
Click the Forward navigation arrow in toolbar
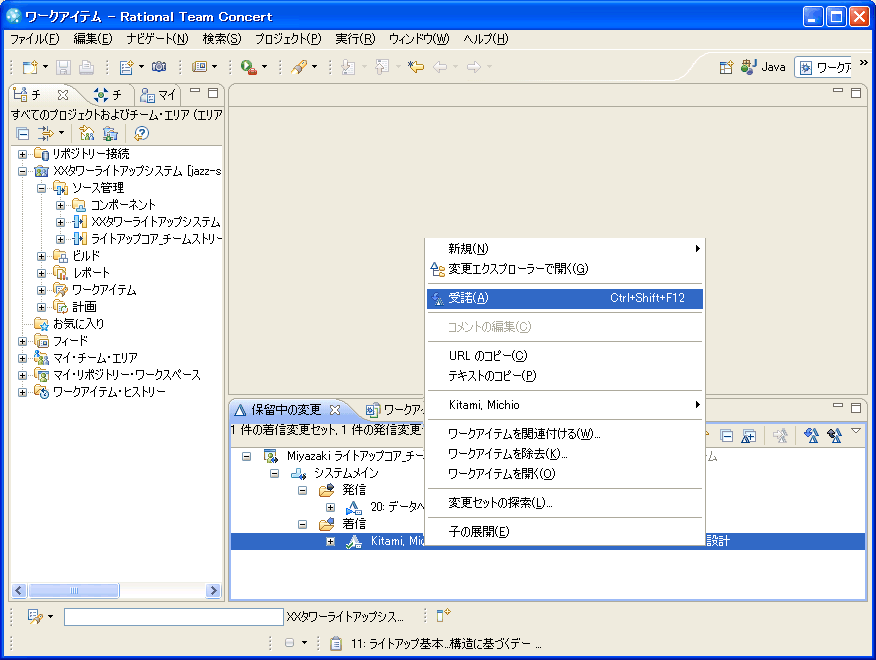pos(474,67)
